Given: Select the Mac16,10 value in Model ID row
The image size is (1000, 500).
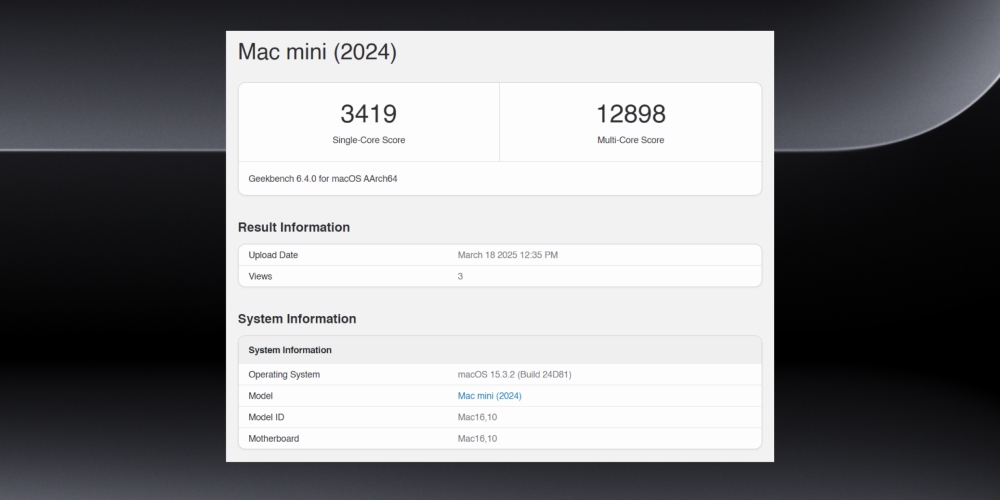Looking at the screenshot, I should pos(477,417).
